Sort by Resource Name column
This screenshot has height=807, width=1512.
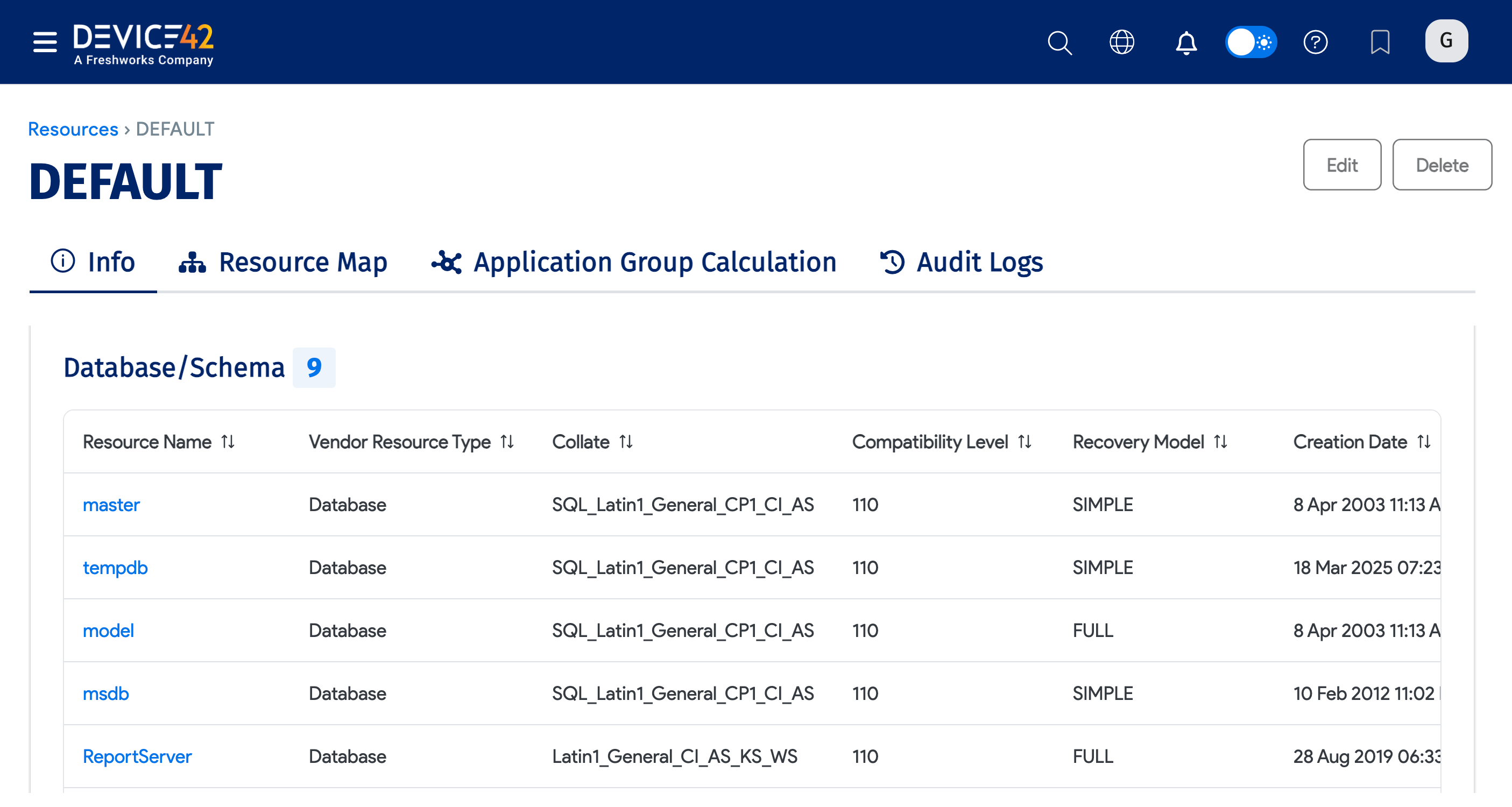point(229,441)
